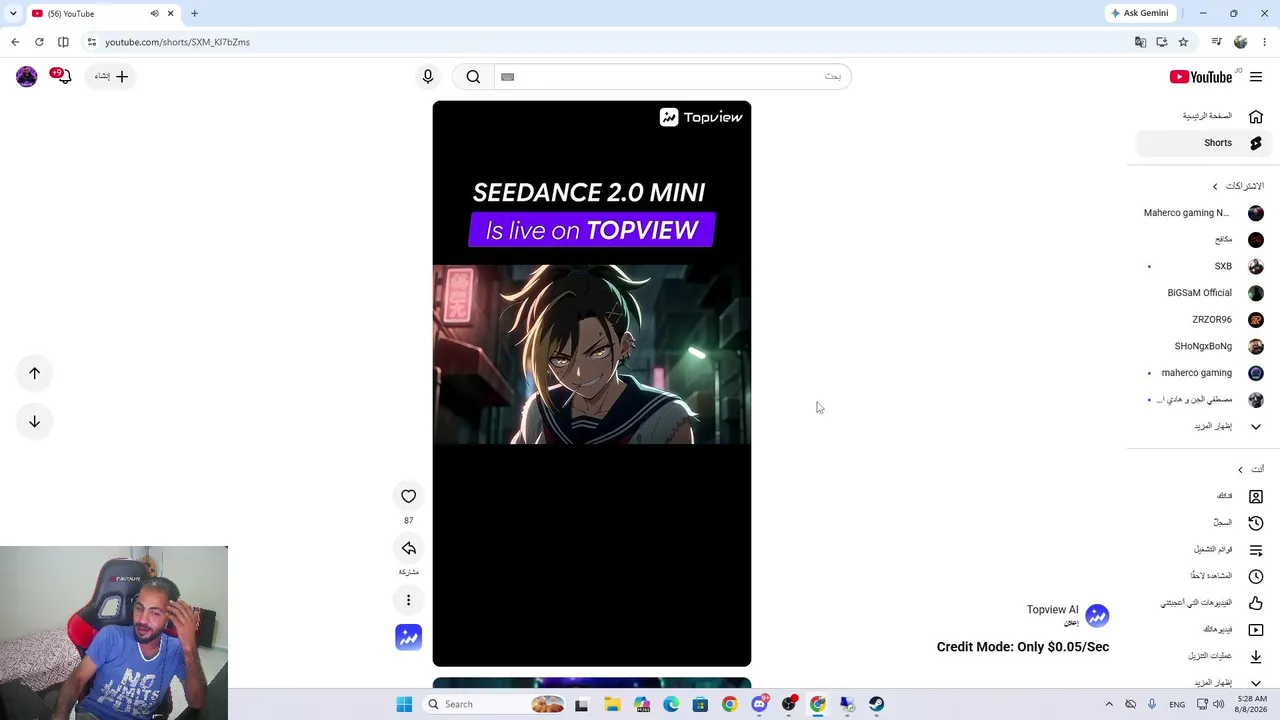Image resolution: width=1280 pixels, height=720 pixels.
Task: Close the YouTube browser tab
Action: [170, 13]
